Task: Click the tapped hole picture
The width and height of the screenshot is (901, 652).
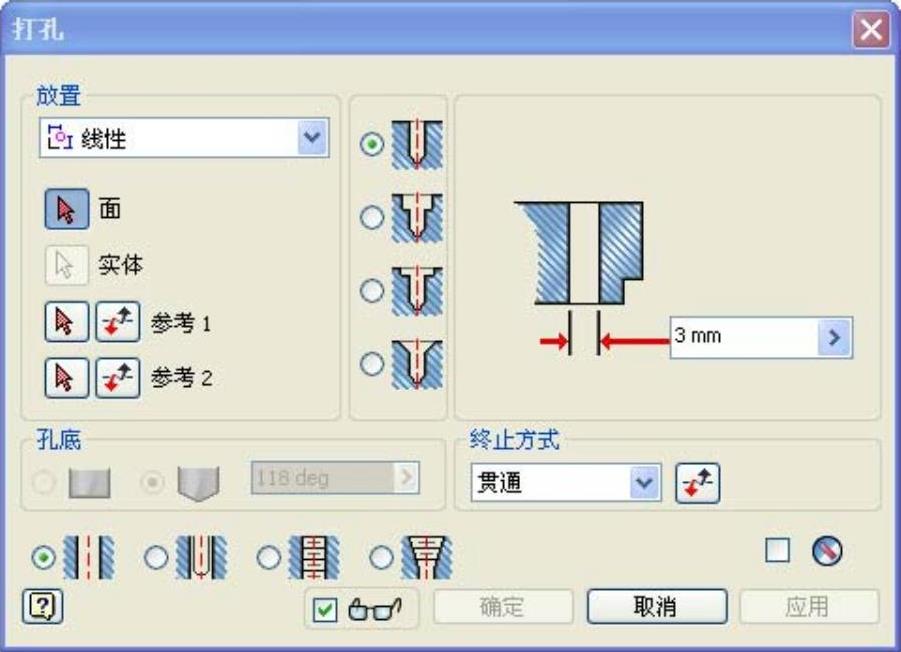Action: tap(314, 557)
